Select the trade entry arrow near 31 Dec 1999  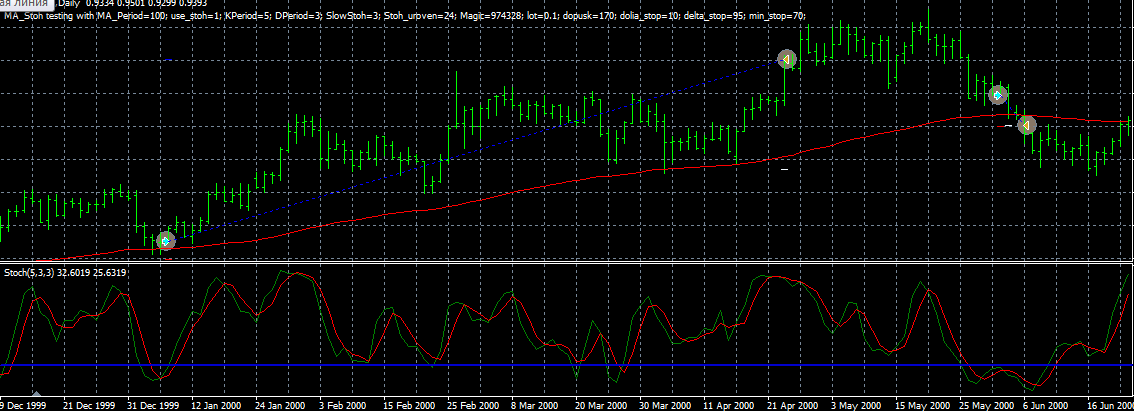point(166,240)
